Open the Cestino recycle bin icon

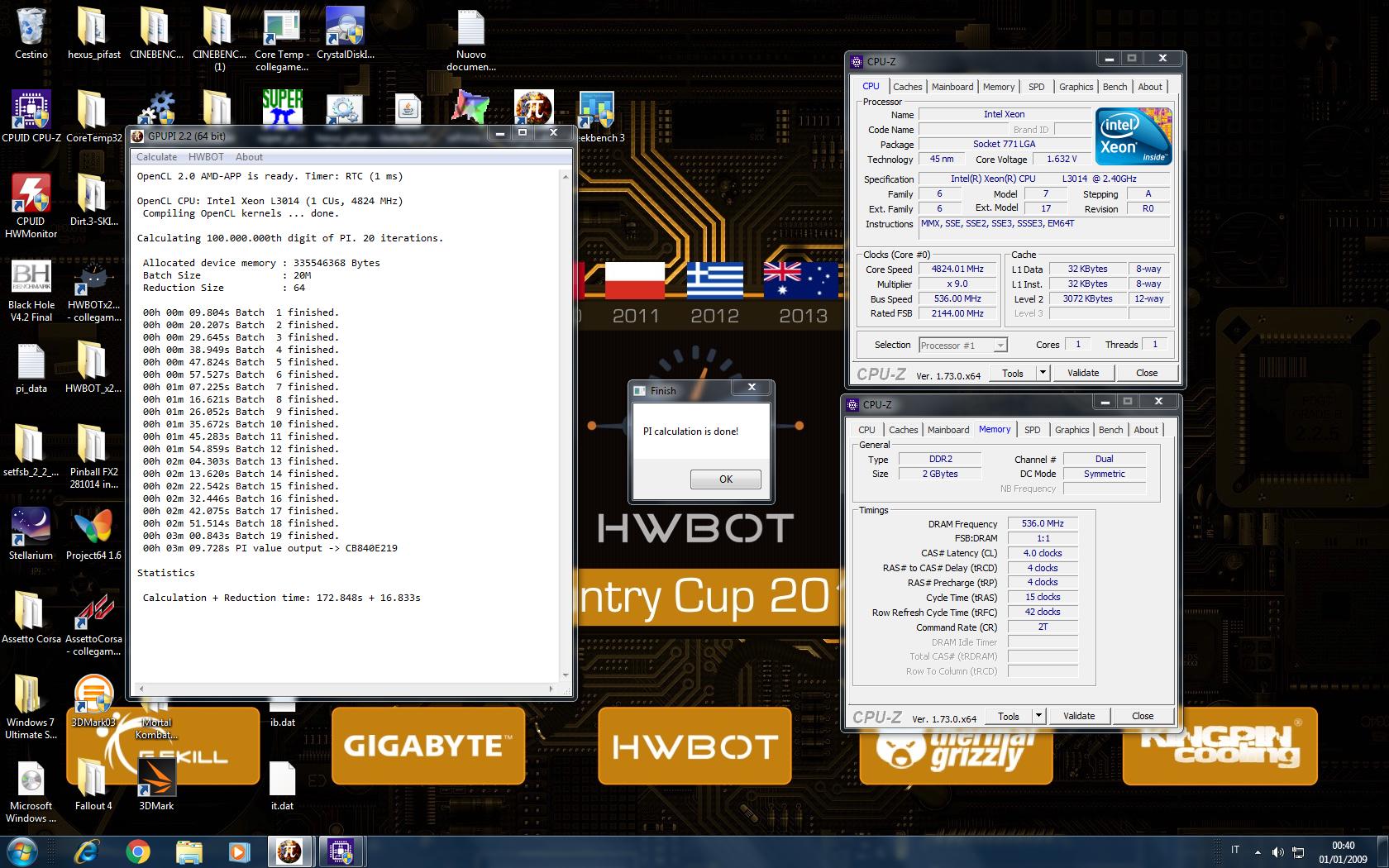click(31, 33)
